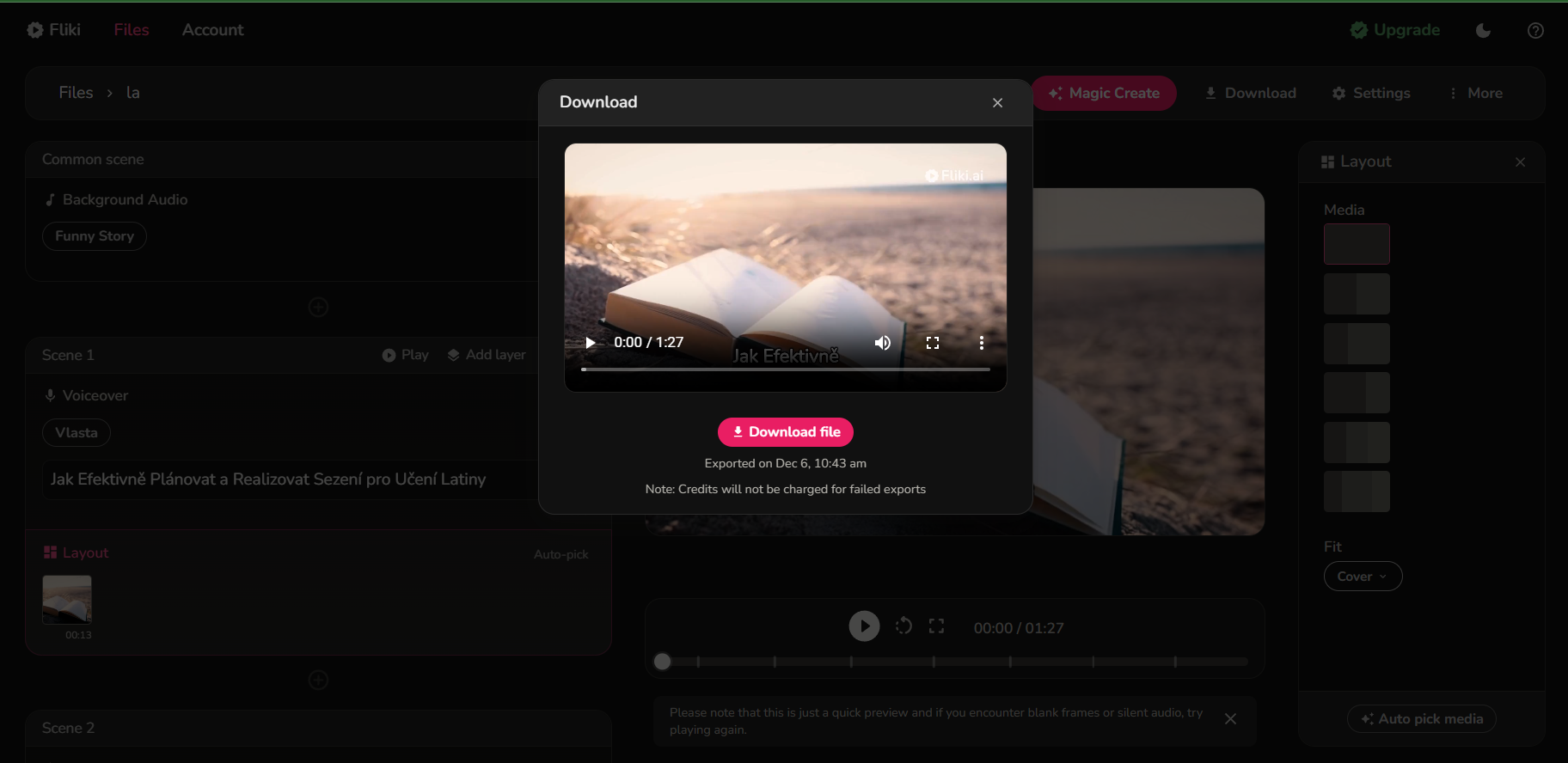Select the Scene 1 book thumbnail
Viewport: 1568px width, 763px height.
click(67, 599)
